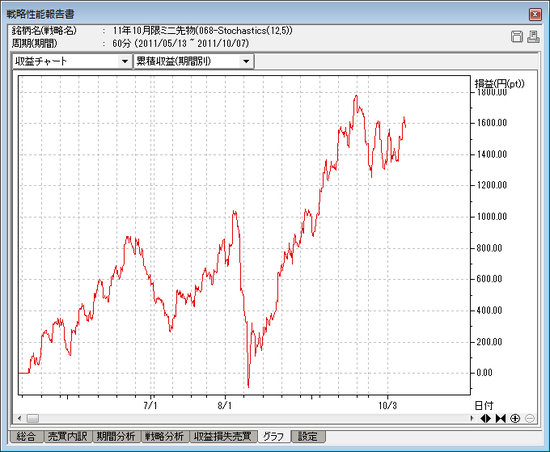The image size is (550, 452).
Task: Open the 収益チャート dropdown
Action: (x=125, y=61)
